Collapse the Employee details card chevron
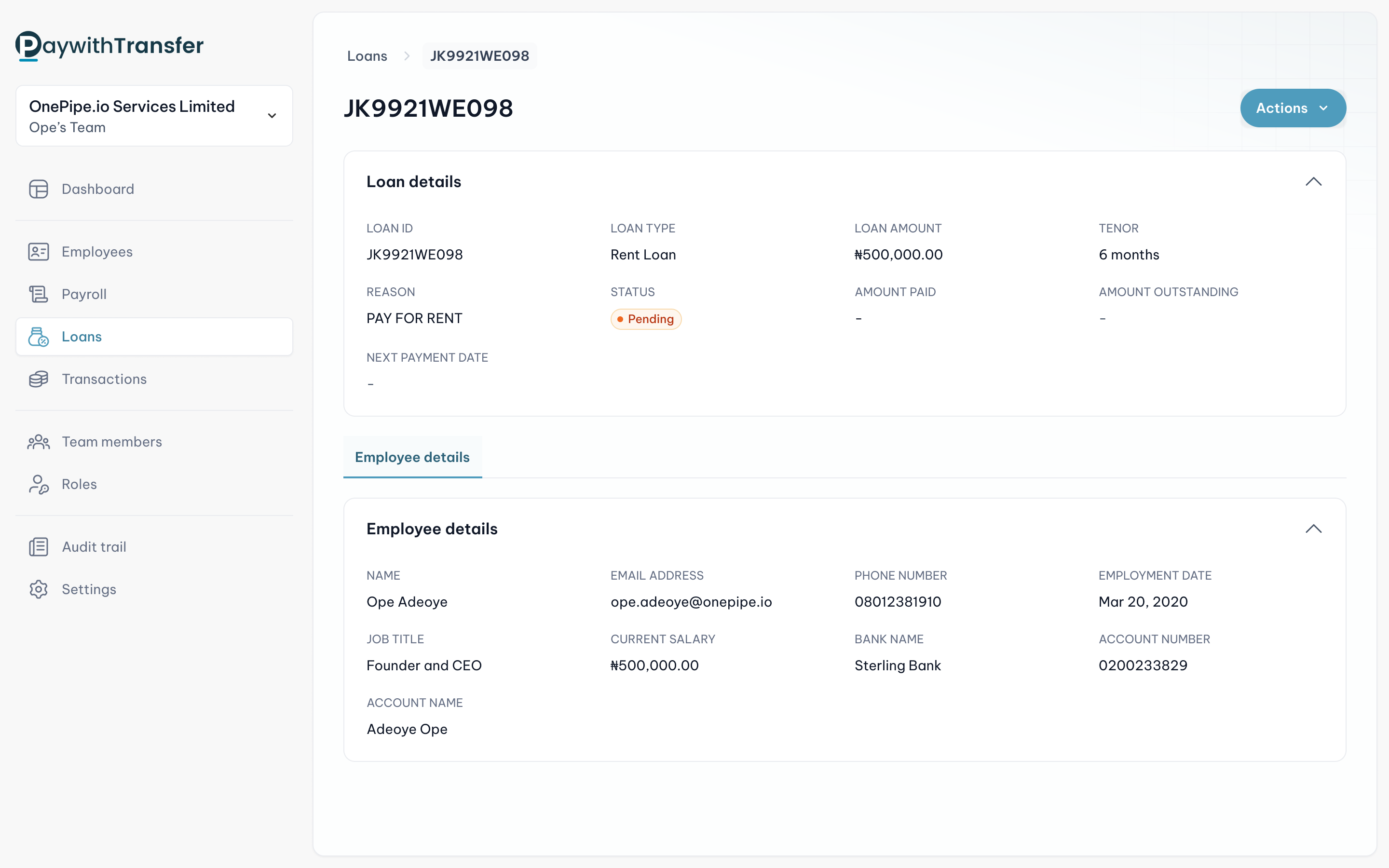Image resolution: width=1389 pixels, height=868 pixels. (1313, 529)
